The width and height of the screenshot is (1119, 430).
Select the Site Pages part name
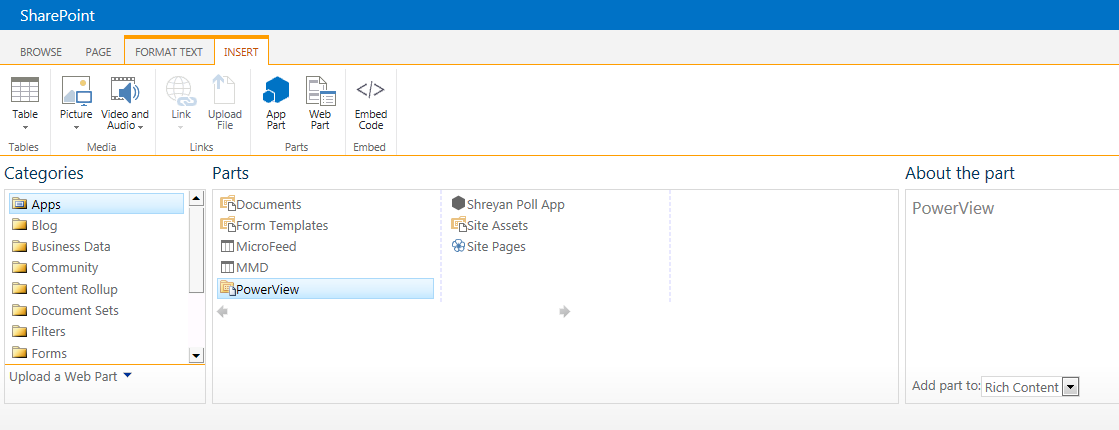[x=496, y=247]
